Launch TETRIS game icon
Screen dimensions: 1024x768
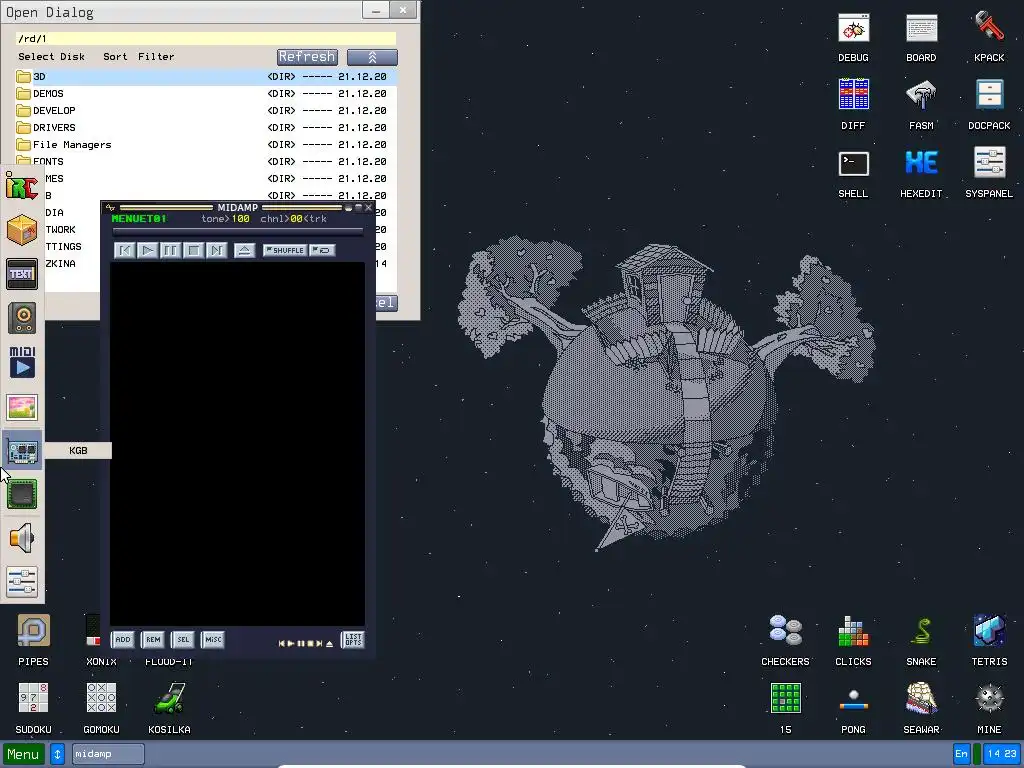point(989,640)
